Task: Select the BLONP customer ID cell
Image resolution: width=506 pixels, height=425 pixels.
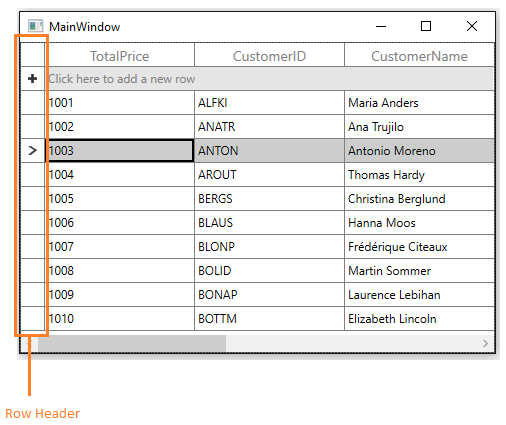Action: click(x=269, y=247)
